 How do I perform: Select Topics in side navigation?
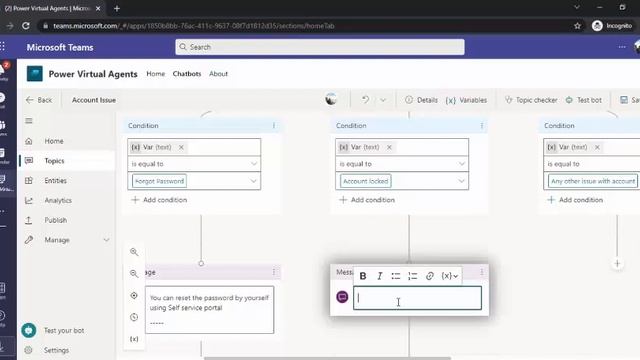pos(54,161)
